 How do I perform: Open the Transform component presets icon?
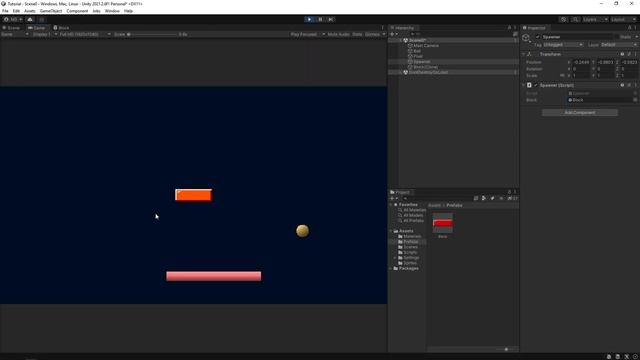(x=629, y=54)
